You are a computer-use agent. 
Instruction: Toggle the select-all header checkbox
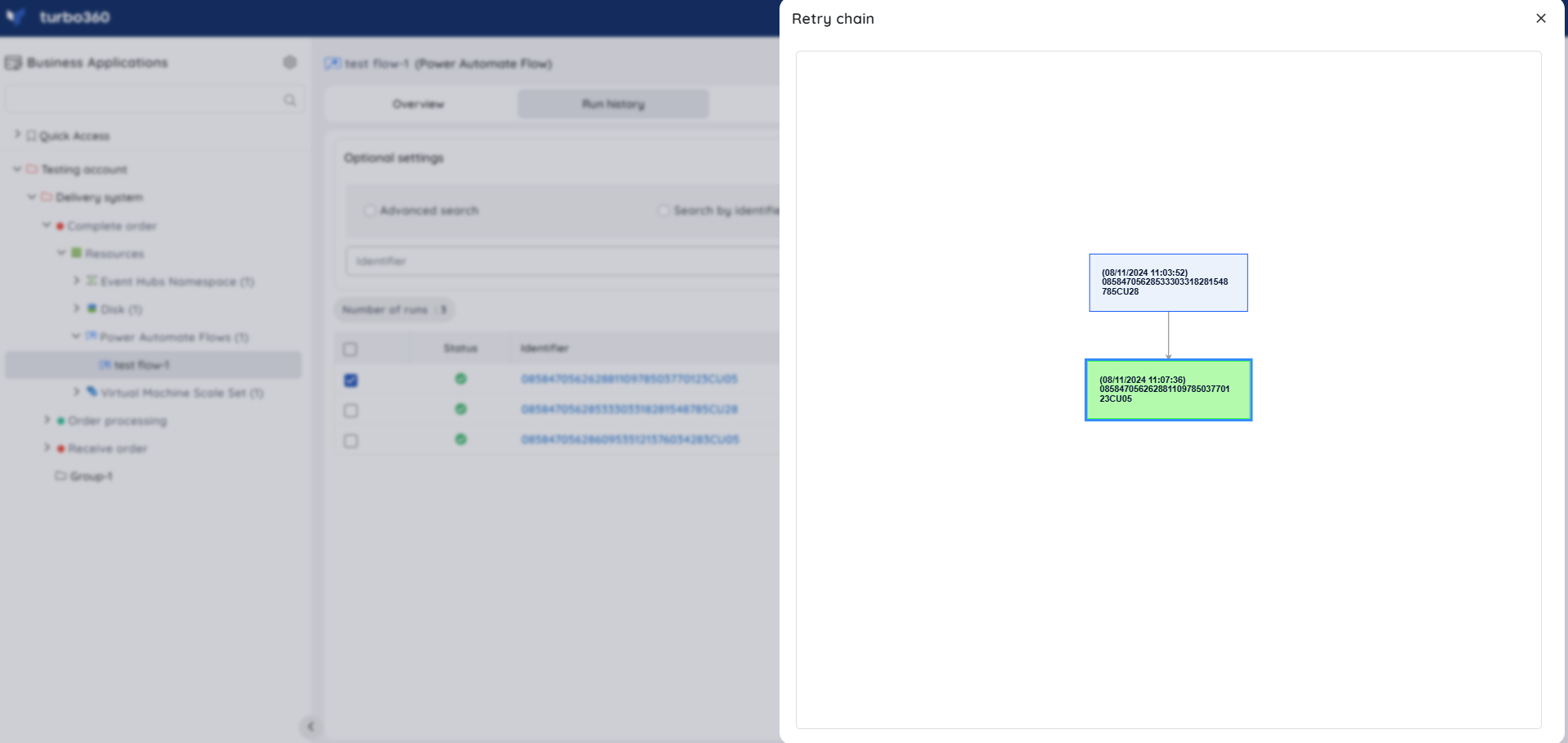(x=350, y=349)
